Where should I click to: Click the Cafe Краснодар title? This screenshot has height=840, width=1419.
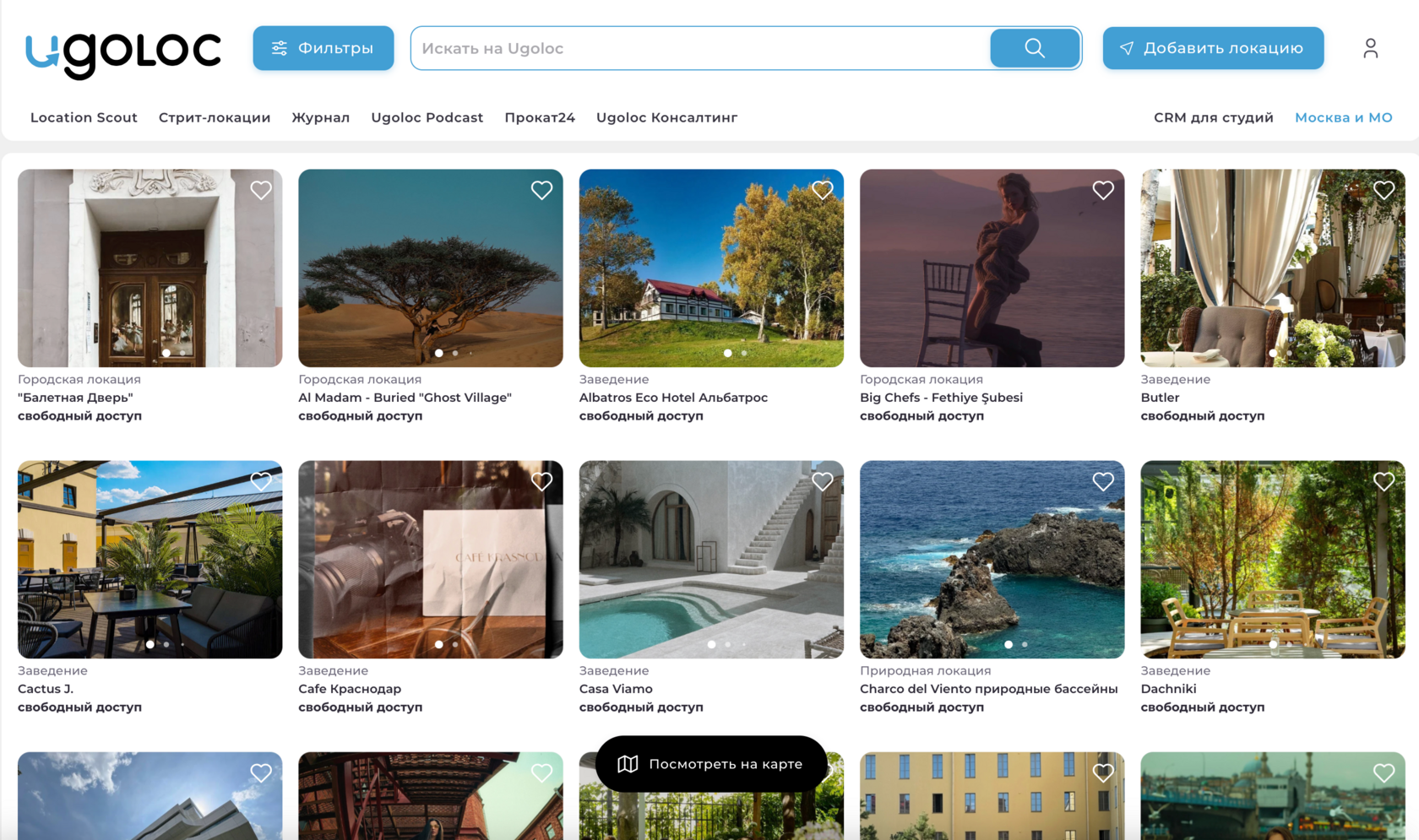350,689
